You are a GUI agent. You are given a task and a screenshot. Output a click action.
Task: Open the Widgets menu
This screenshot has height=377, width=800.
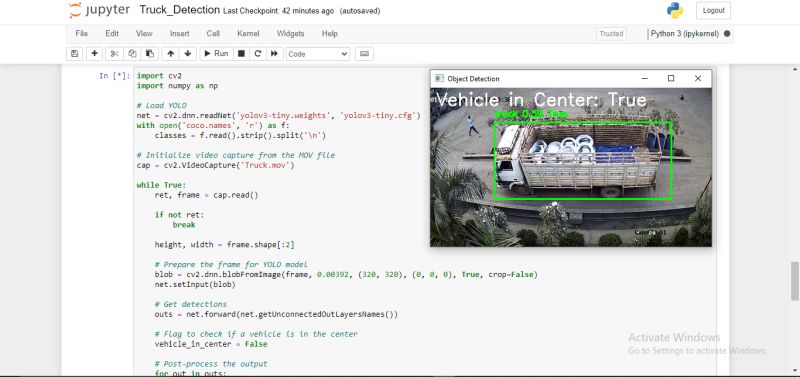pos(290,34)
